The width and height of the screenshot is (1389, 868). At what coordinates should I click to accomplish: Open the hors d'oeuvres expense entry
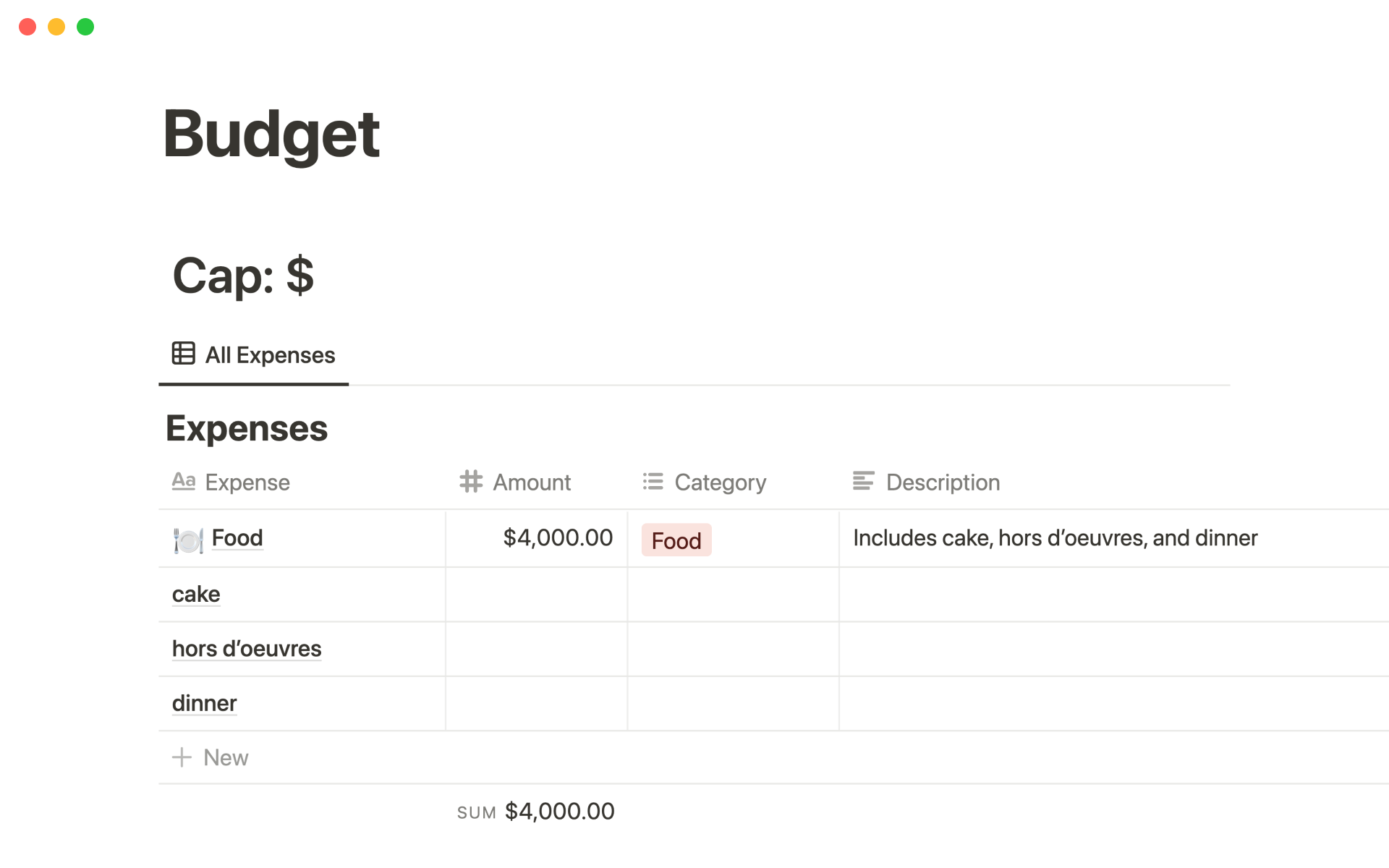pos(247,649)
